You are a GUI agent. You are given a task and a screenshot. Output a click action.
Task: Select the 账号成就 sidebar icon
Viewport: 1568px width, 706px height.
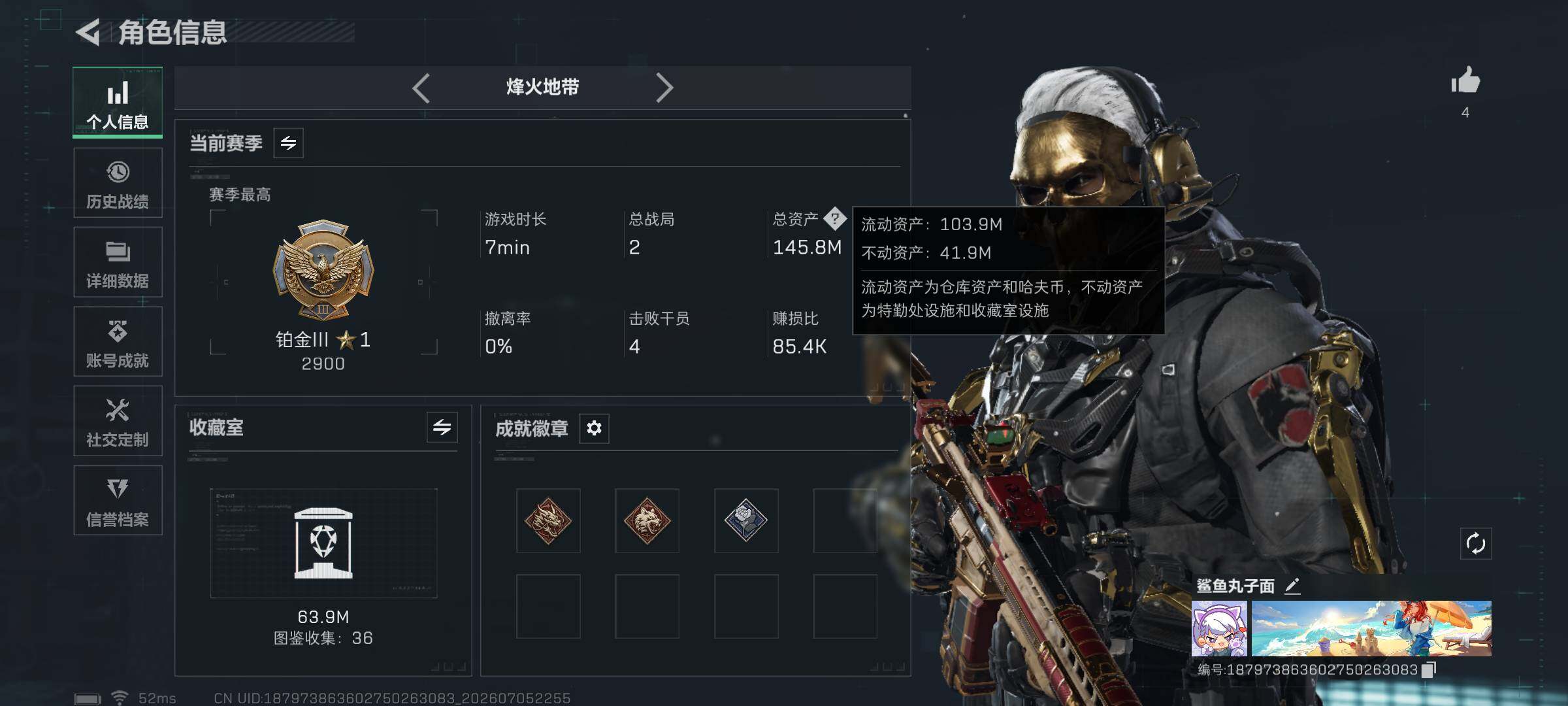[118, 342]
